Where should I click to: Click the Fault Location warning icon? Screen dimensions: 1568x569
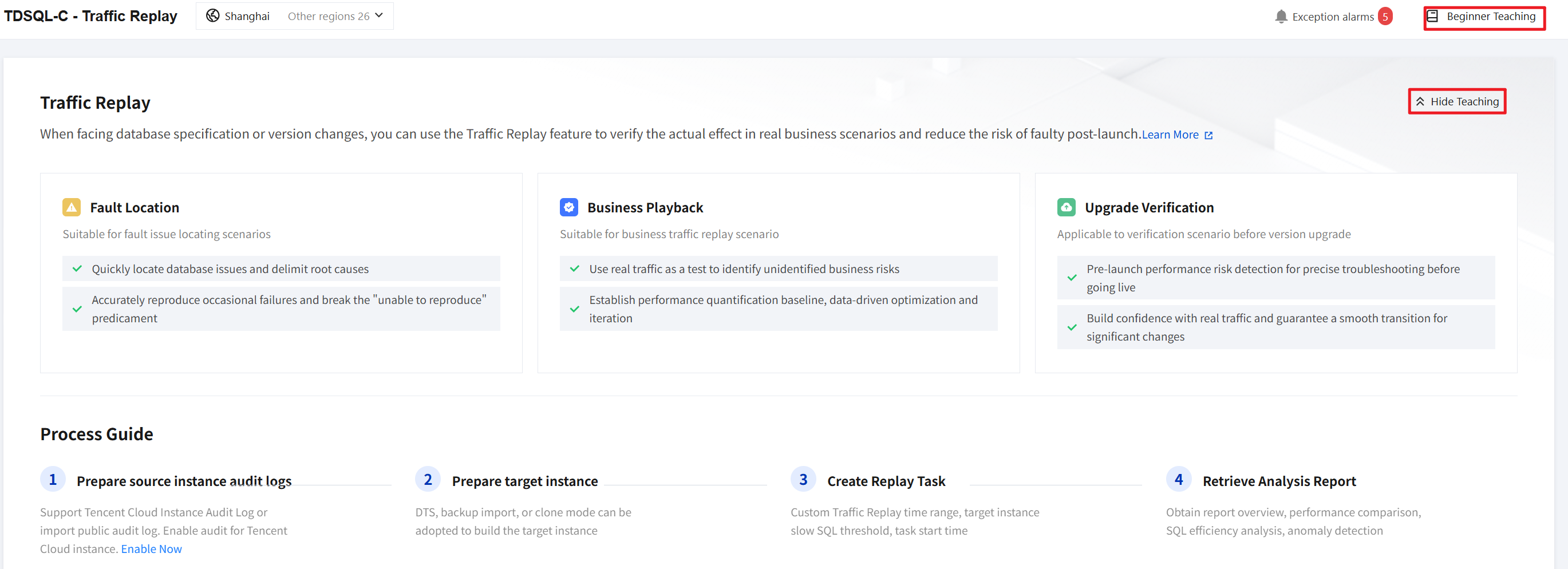(x=71, y=208)
